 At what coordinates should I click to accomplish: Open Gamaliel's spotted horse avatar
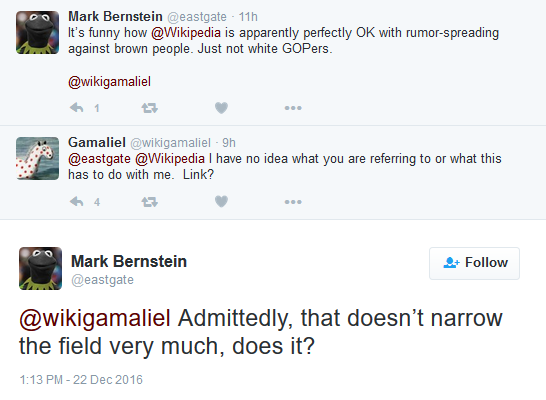click(x=38, y=158)
